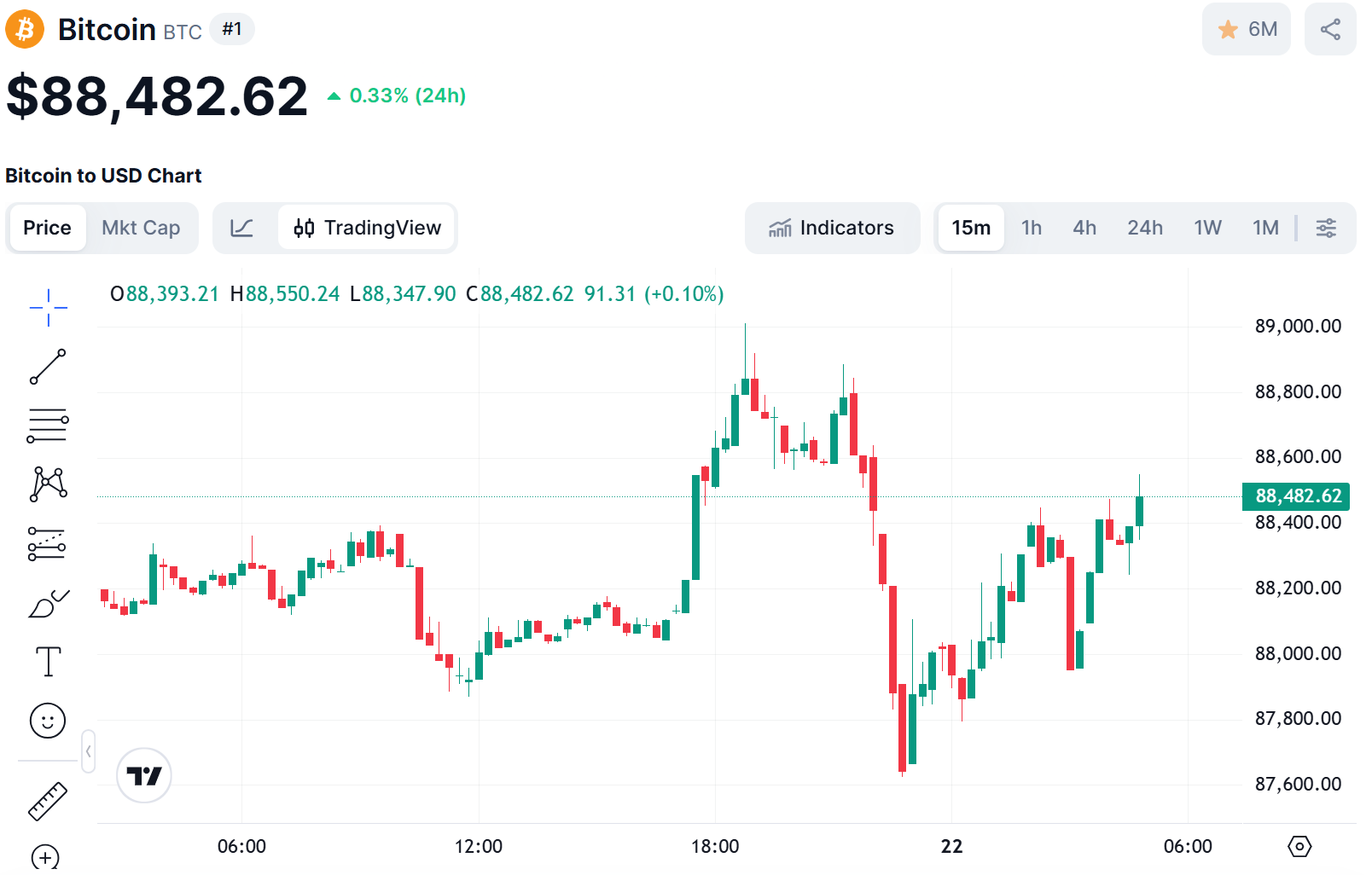The width and height of the screenshot is (1372, 875).
Task: Select the crosshair cursor tool
Action: tap(48, 307)
